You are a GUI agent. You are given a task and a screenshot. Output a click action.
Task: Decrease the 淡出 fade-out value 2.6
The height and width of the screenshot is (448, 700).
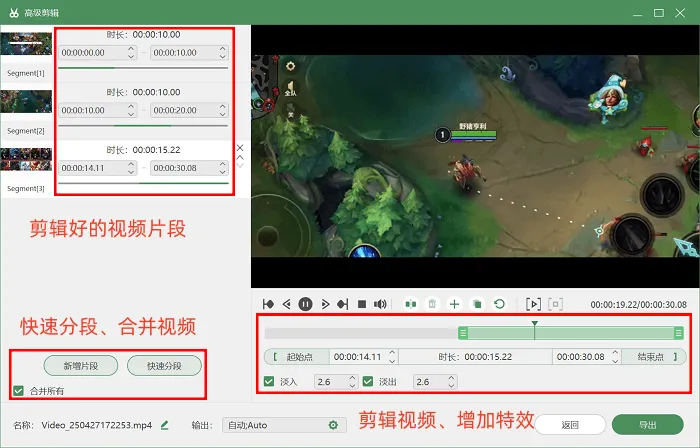451,386
